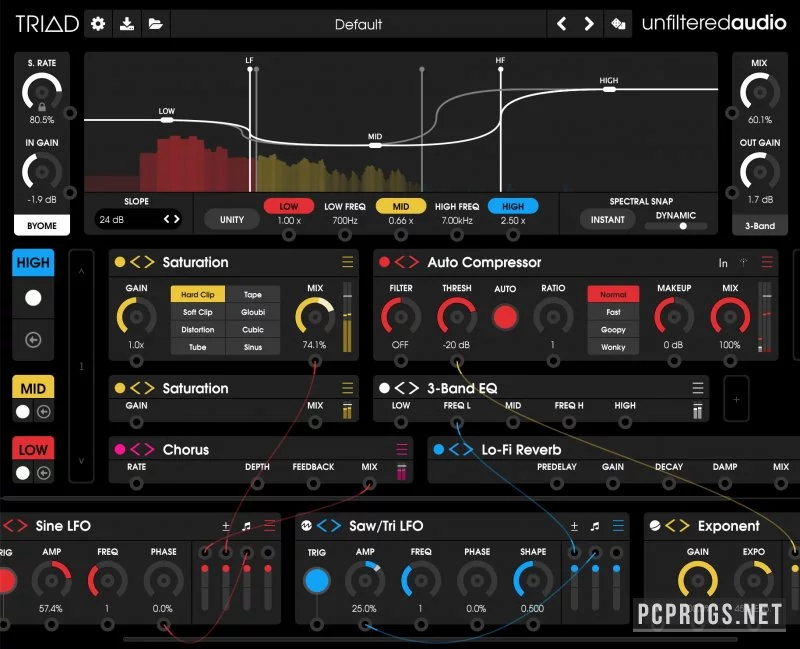Swap Chorus module type arrows
The image size is (800, 649).
[x=142, y=450]
